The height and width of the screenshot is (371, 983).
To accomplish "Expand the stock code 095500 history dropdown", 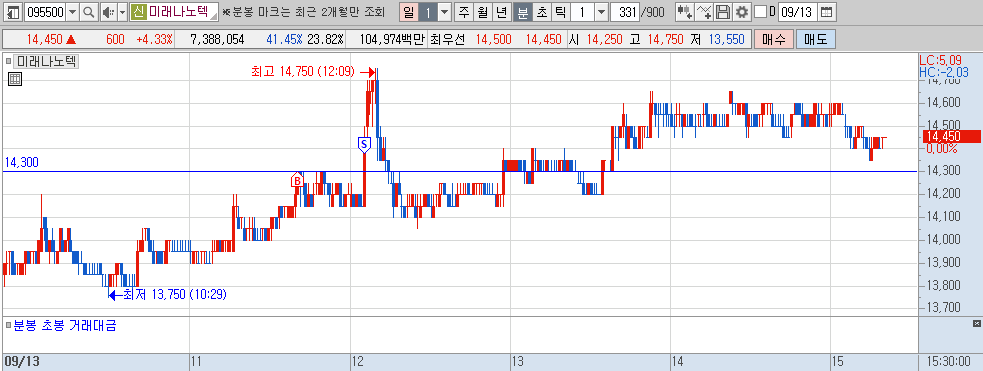I will point(73,11).
